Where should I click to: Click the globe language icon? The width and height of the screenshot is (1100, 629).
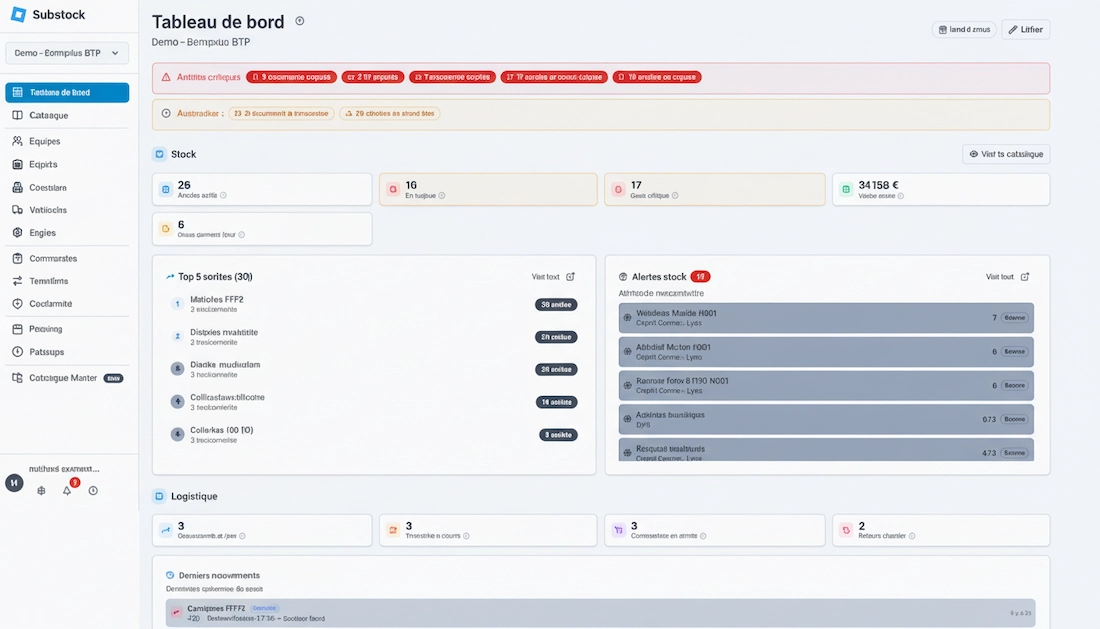point(41,491)
